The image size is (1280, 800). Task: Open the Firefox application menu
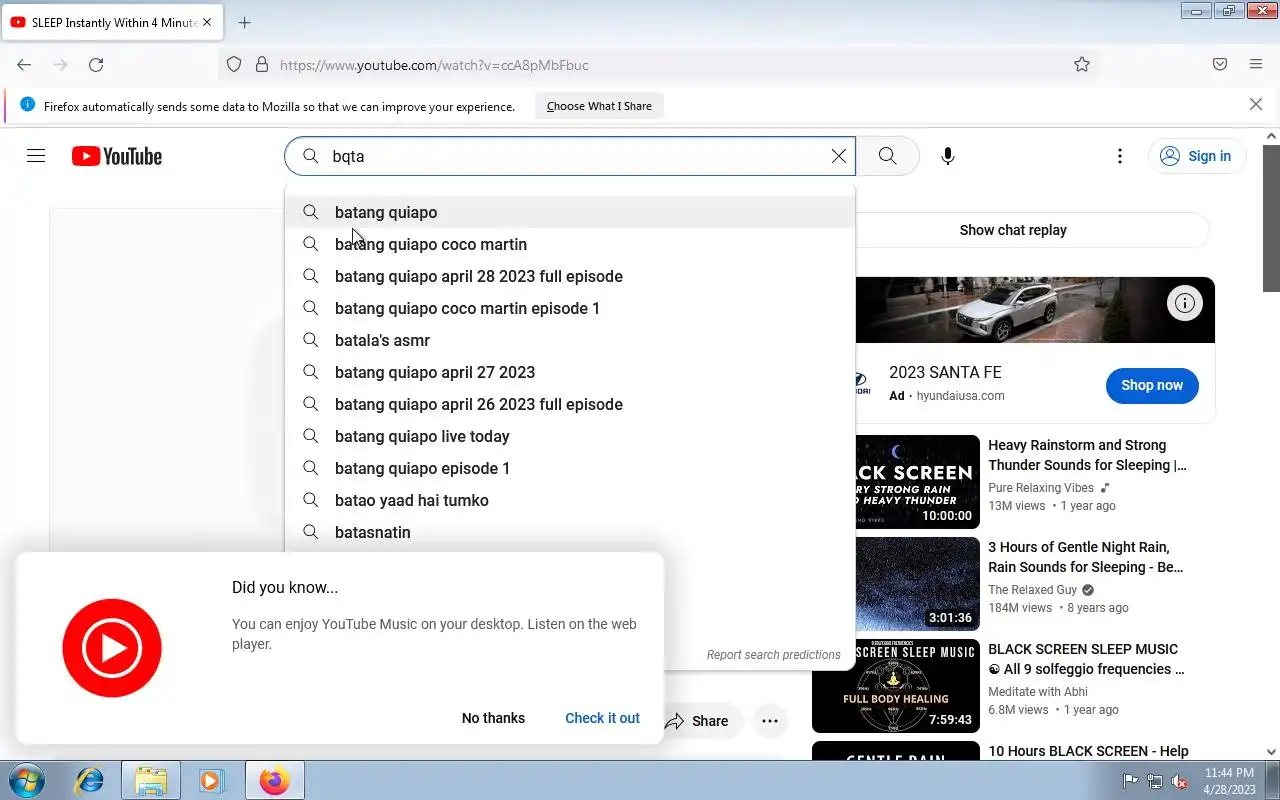click(x=1256, y=65)
